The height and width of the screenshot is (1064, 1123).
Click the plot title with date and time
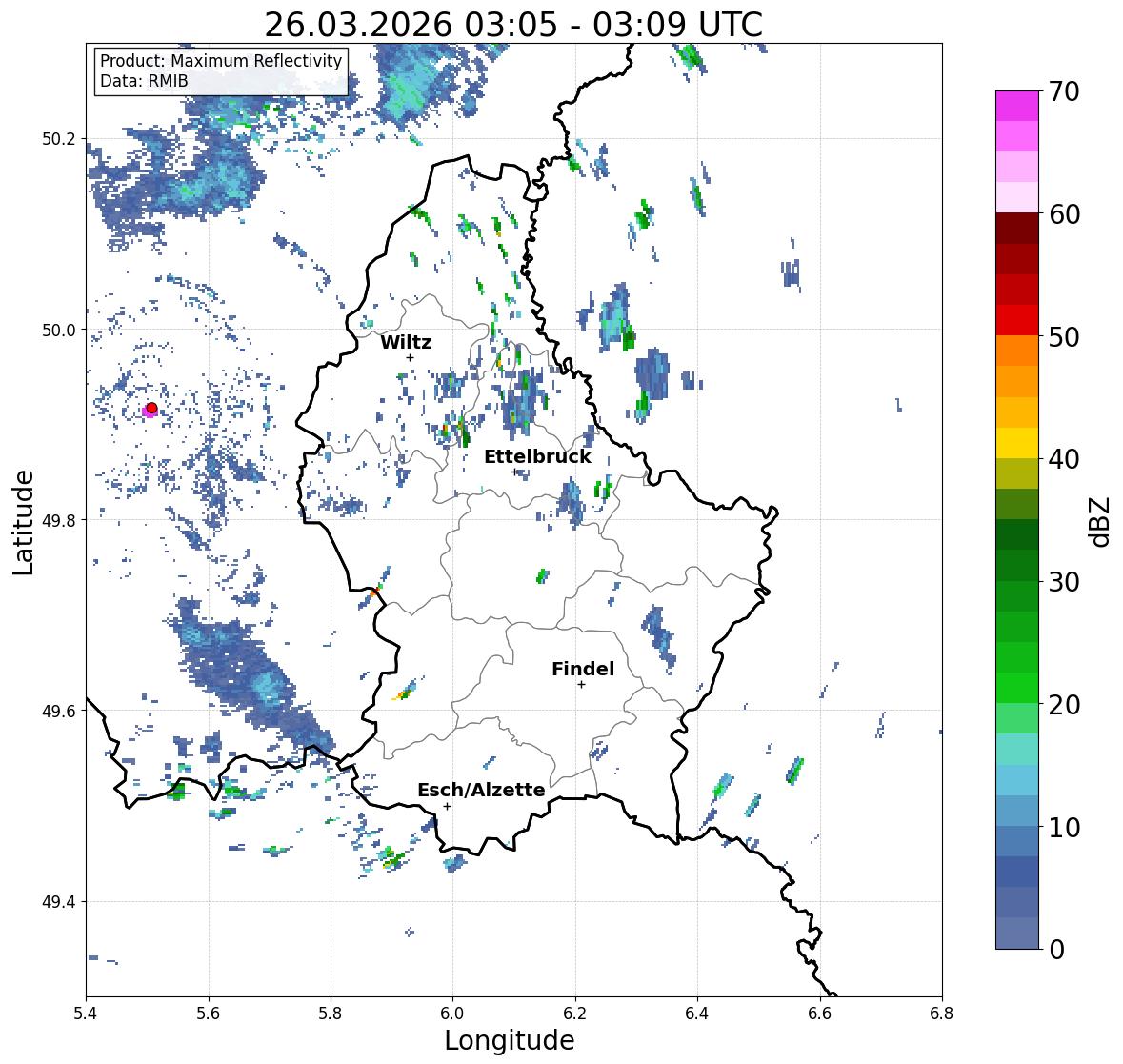point(513,25)
